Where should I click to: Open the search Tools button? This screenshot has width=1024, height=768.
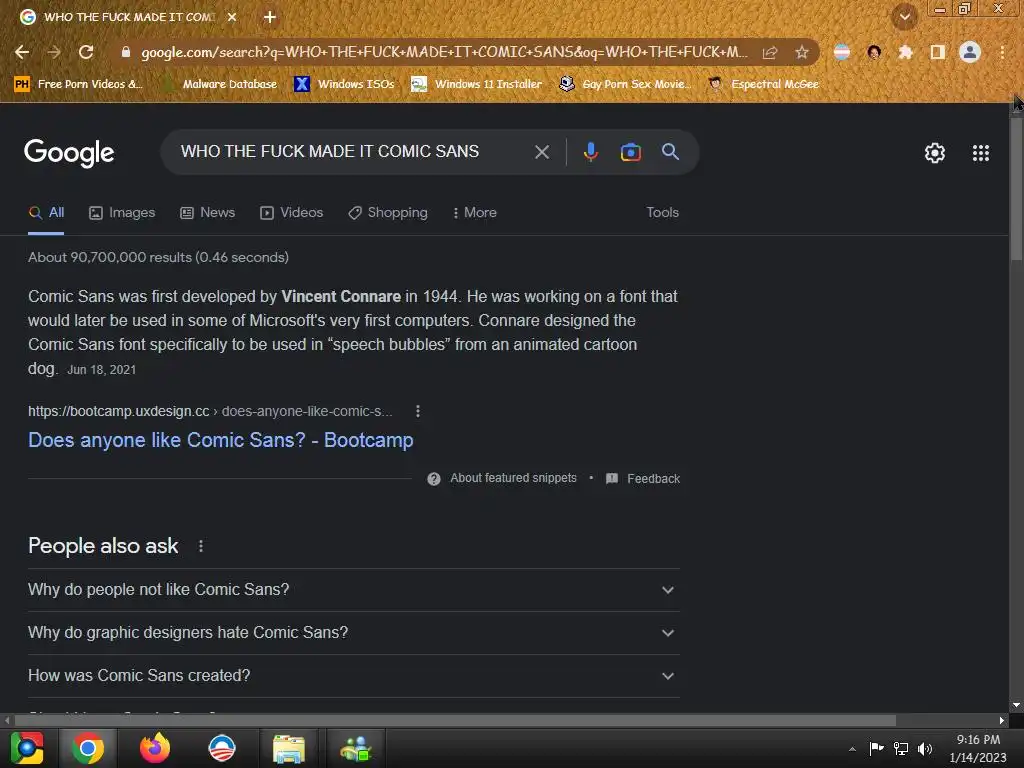pyautogui.click(x=662, y=213)
